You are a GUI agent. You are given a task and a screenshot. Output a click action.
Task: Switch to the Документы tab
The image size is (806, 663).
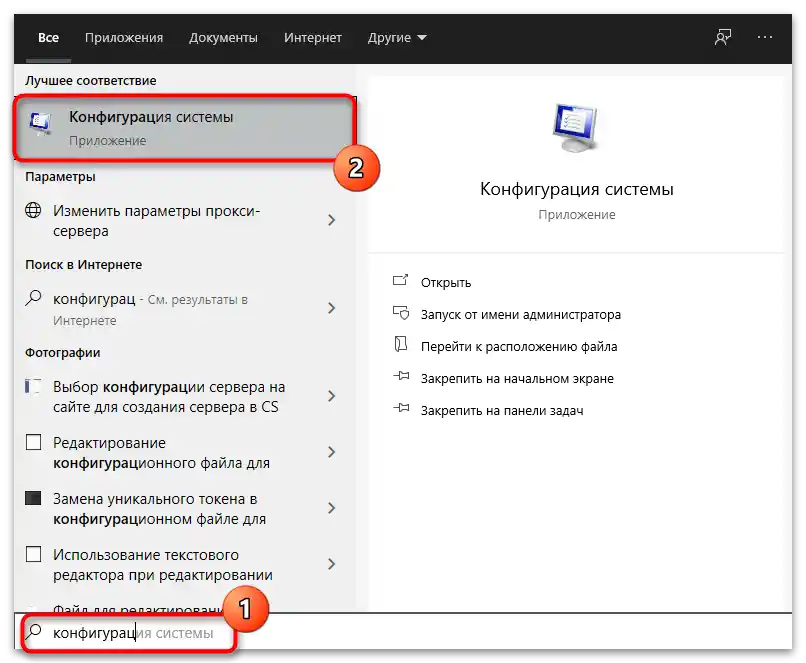[223, 38]
